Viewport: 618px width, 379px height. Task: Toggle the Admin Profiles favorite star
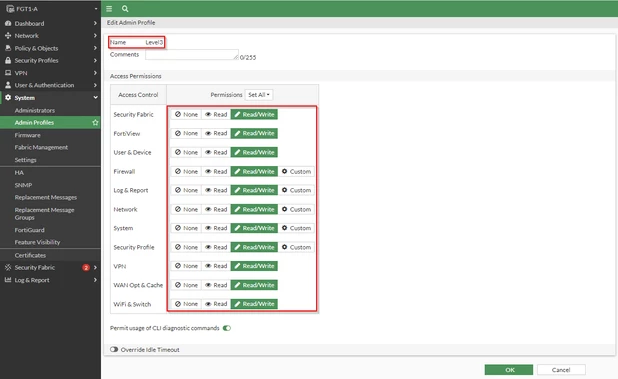pyautogui.click(x=95, y=123)
